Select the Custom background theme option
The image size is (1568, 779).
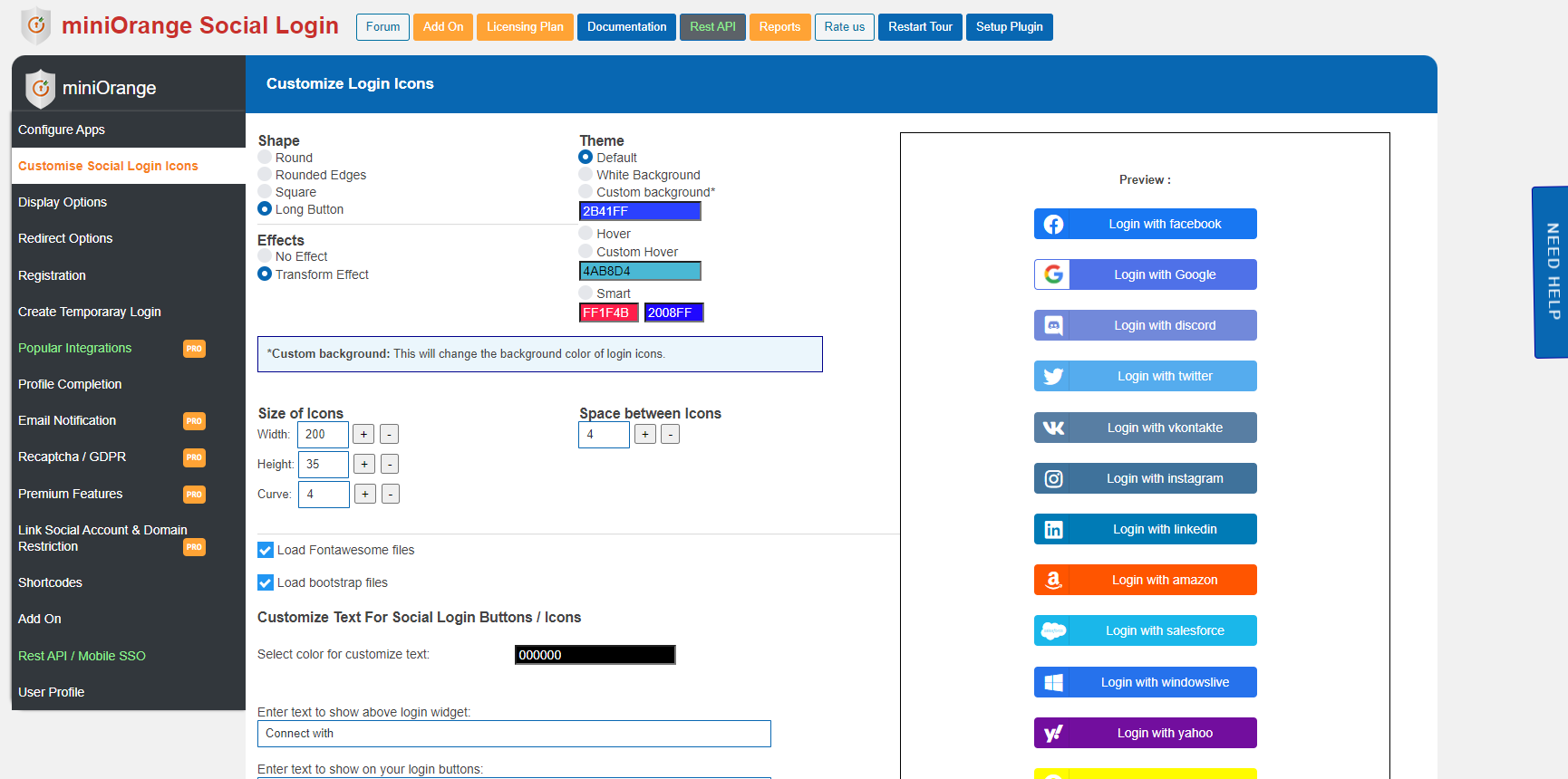click(x=586, y=191)
